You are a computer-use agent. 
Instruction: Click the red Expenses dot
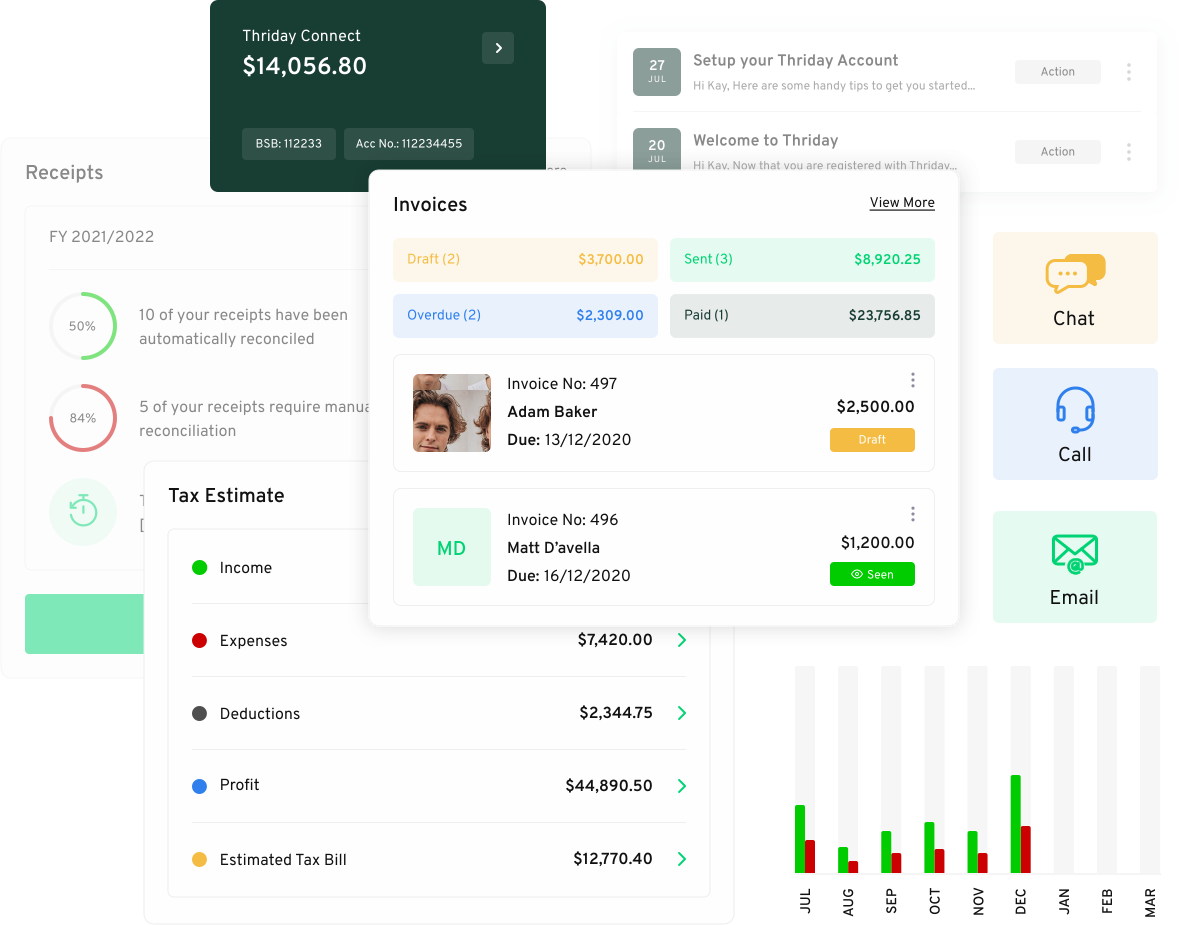[x=199, y=641]
